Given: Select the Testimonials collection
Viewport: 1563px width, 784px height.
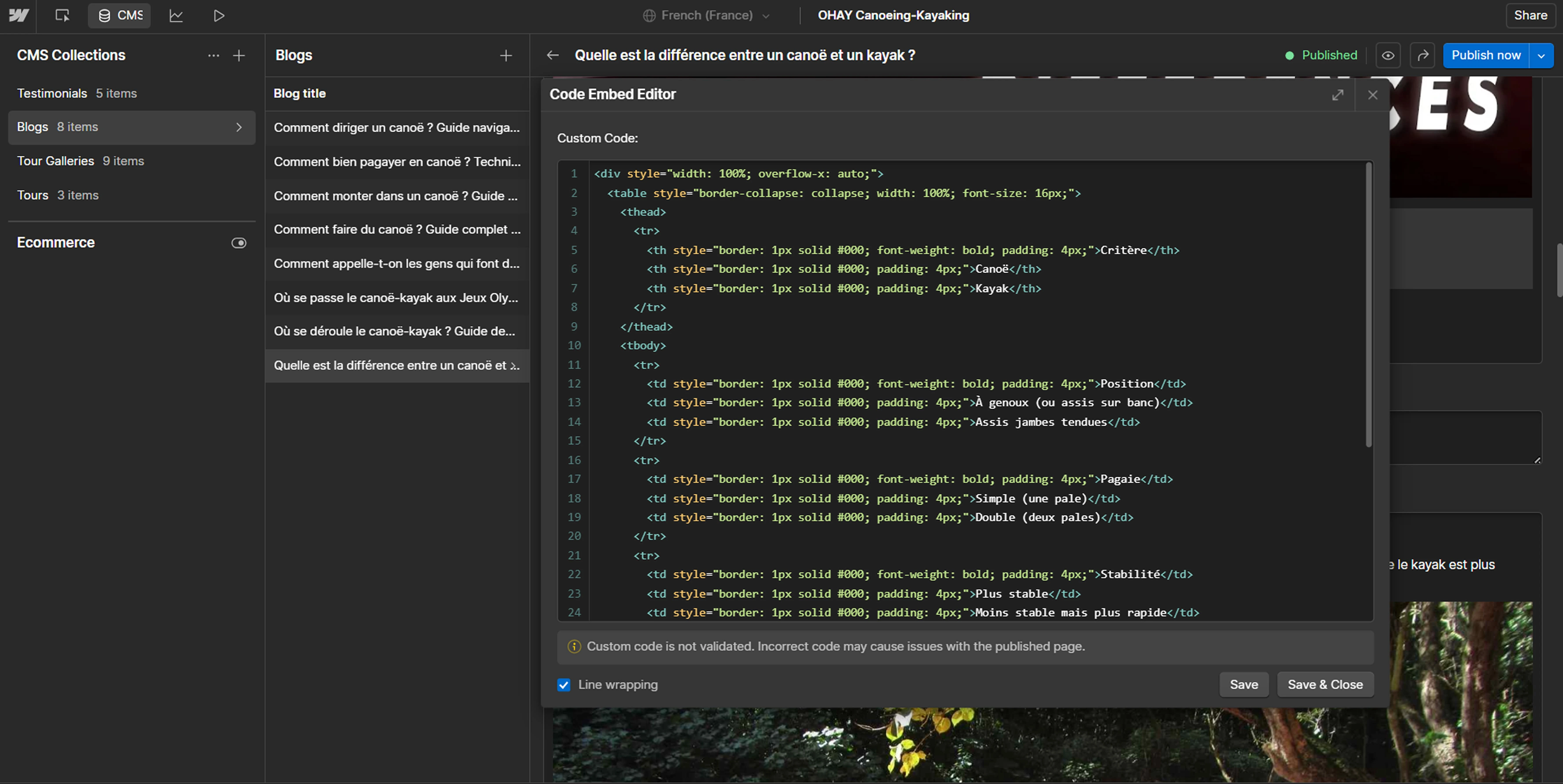Looking at the screenshot, I should point(132,94).
